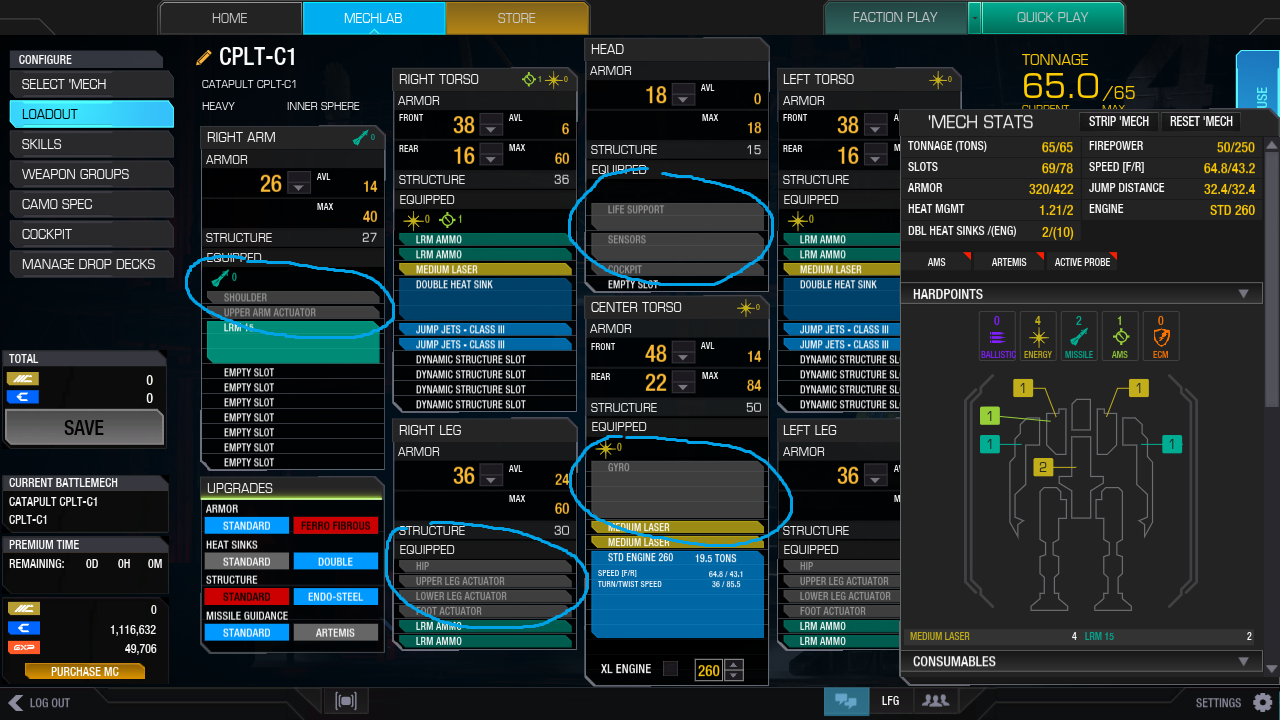Click the orange GXP currency icon

[x=23, y=648]
